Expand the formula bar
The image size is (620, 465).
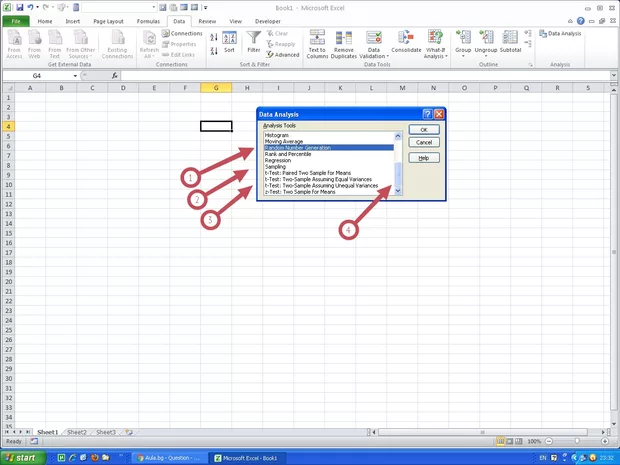(614, 75)
